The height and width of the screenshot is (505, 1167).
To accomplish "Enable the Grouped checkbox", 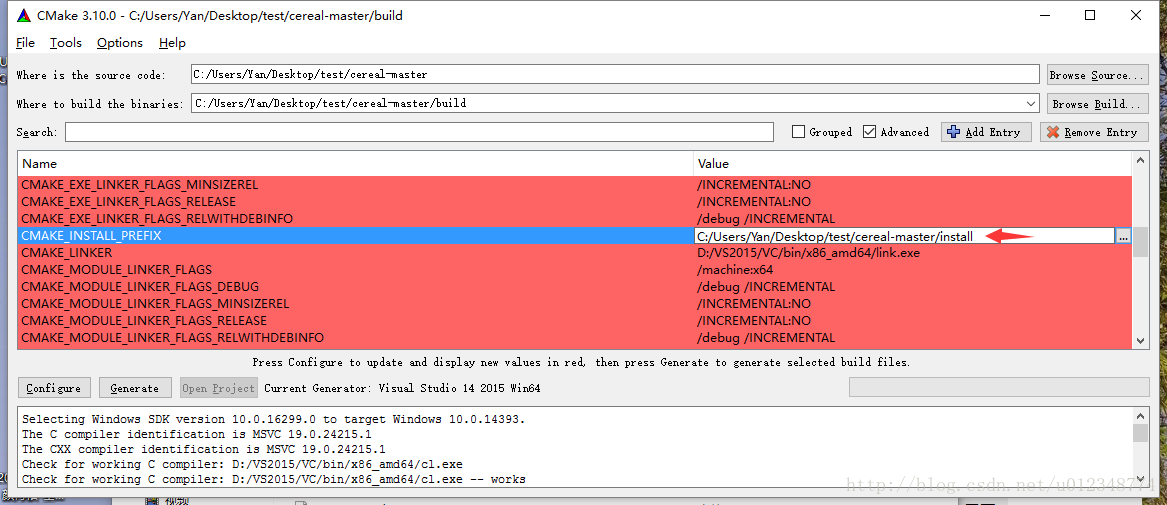I will [799, 132].
